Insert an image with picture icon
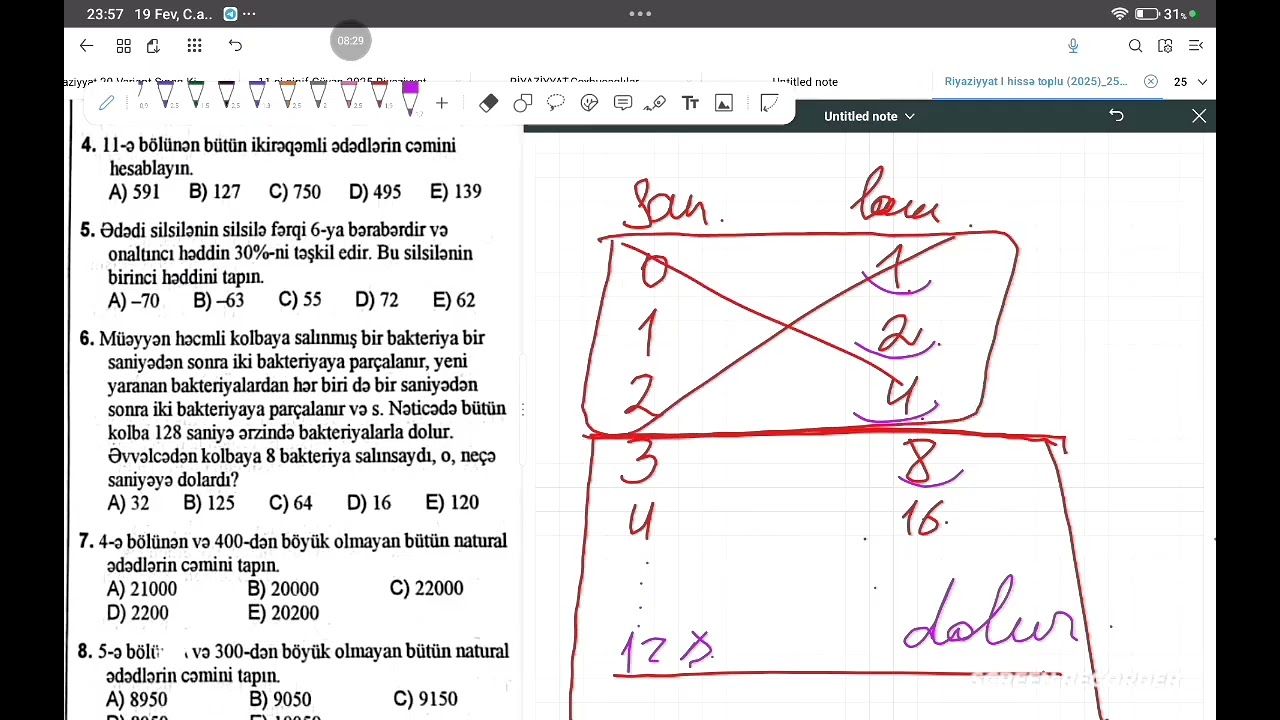The image size is (1280, 720). pos(724,103)
